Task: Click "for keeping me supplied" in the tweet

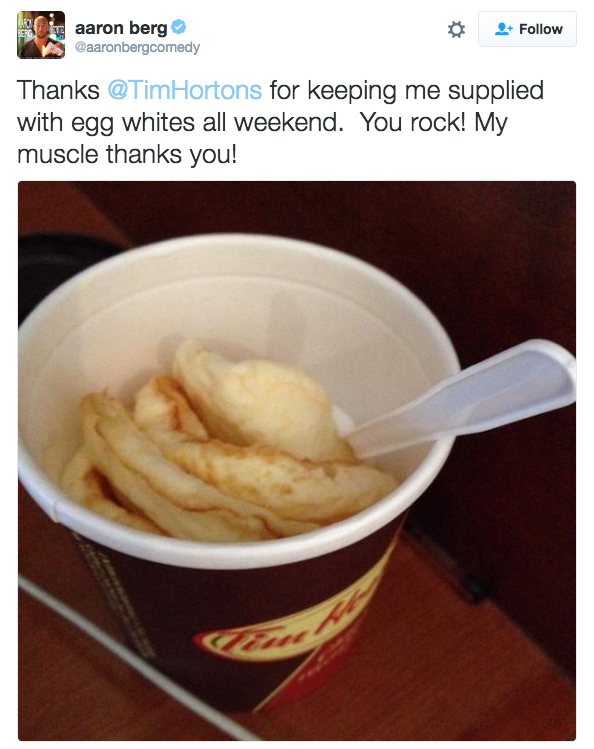Action: pos(407,91)
